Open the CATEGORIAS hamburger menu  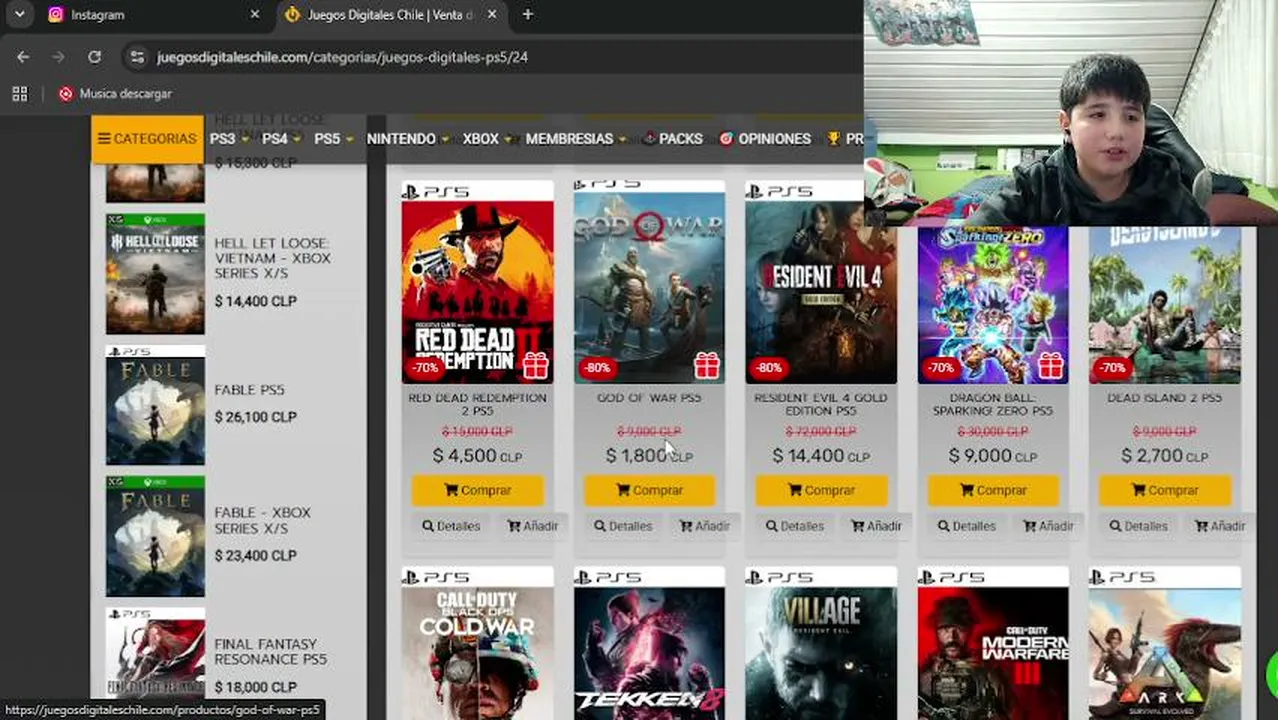[147, 139]
